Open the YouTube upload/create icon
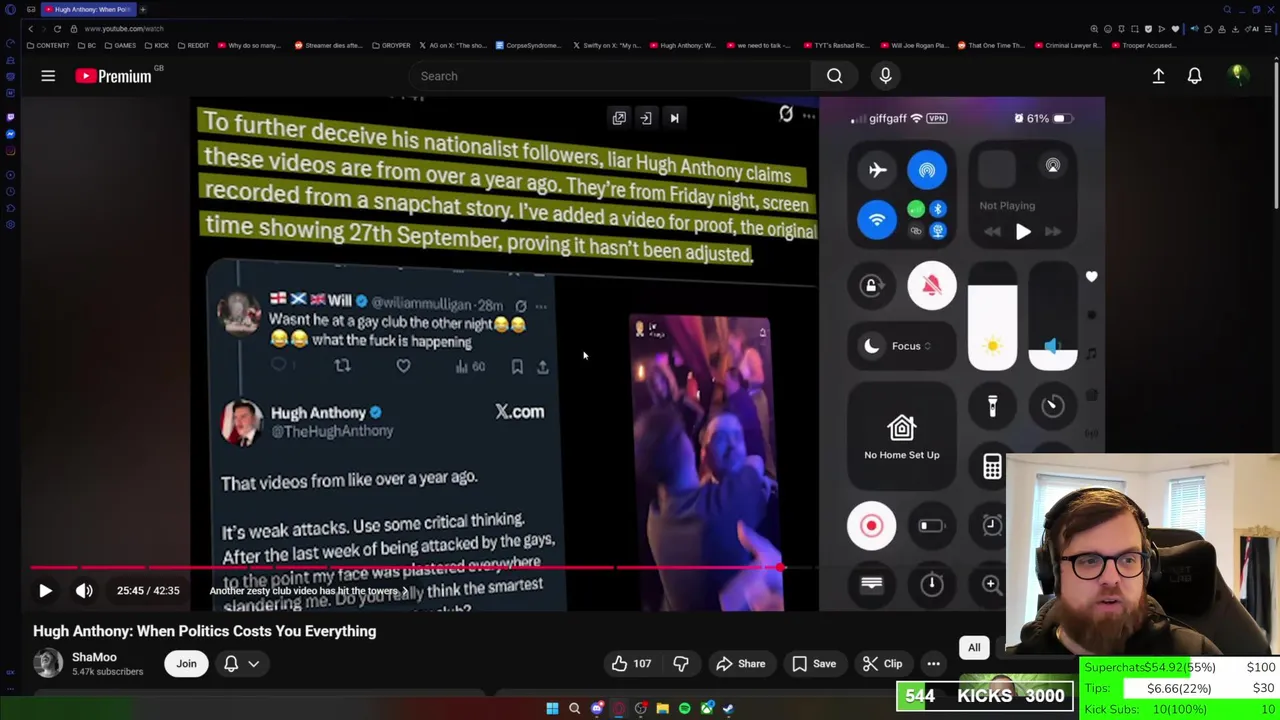The height and width of the screenshot is (720, 1280). point(1158,76)
